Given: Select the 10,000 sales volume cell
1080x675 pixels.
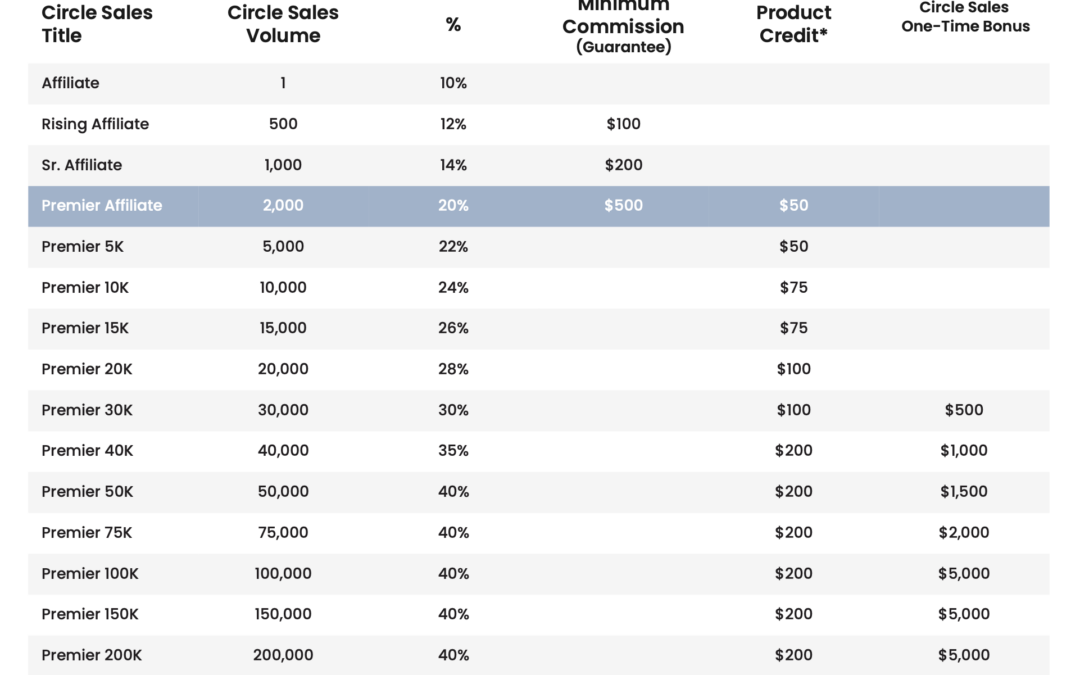Looking at the screenshot, I should click(283, 287).
